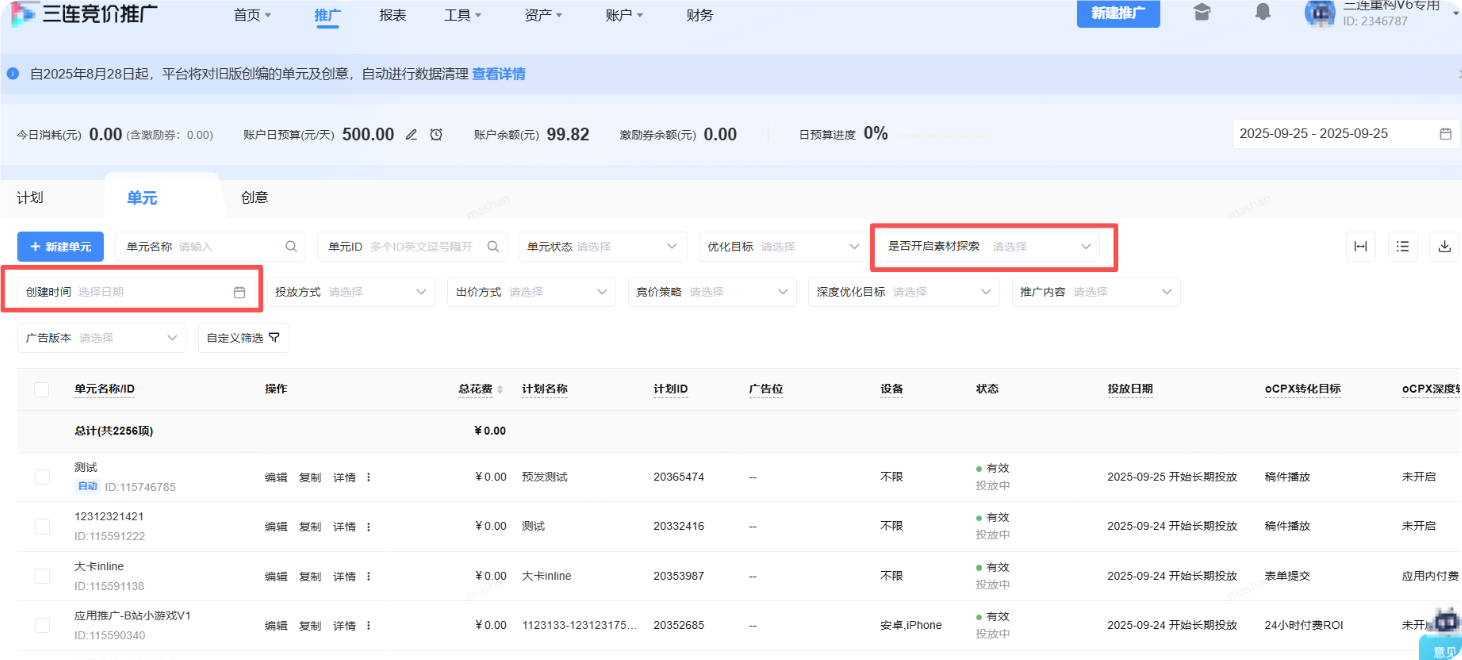This screenshot has width=1462, height=660.
Task: Click the download data icon
Action: click(1445, 246)
